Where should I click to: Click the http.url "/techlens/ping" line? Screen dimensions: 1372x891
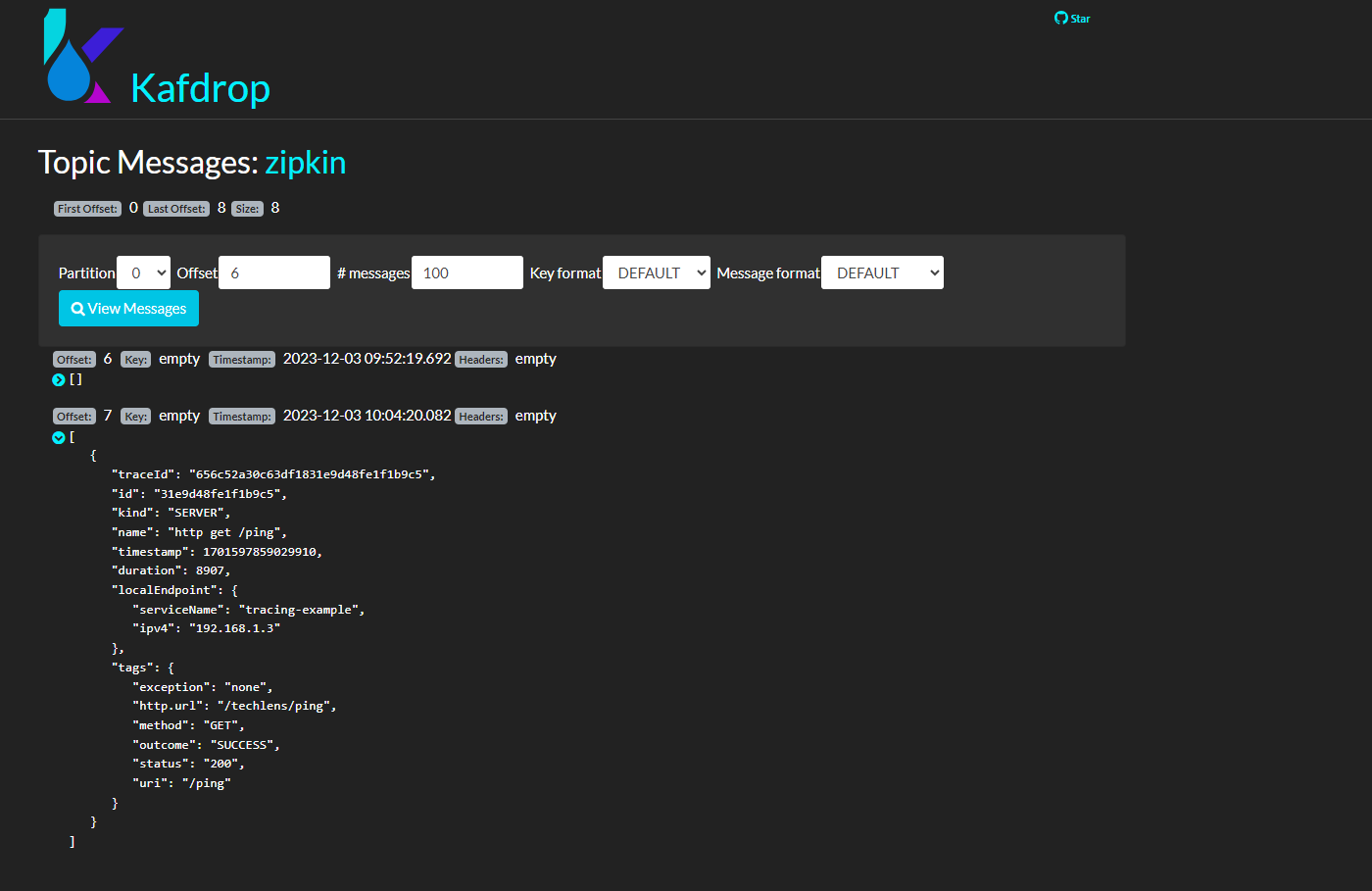(234, 706)
